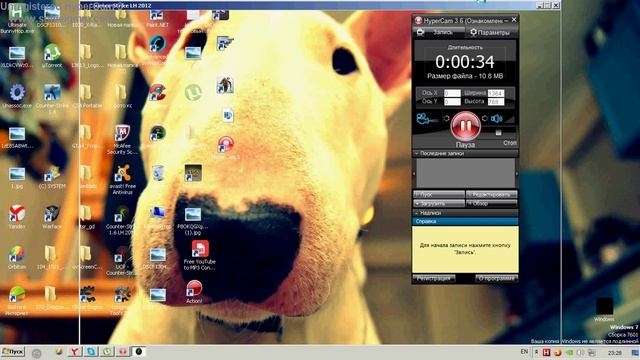Image resolution: width=640 pixels, height=360 pixels.
Task: Open the GTA4 folder on desktop
Action: pyautogui.click(x=86, y=136)
